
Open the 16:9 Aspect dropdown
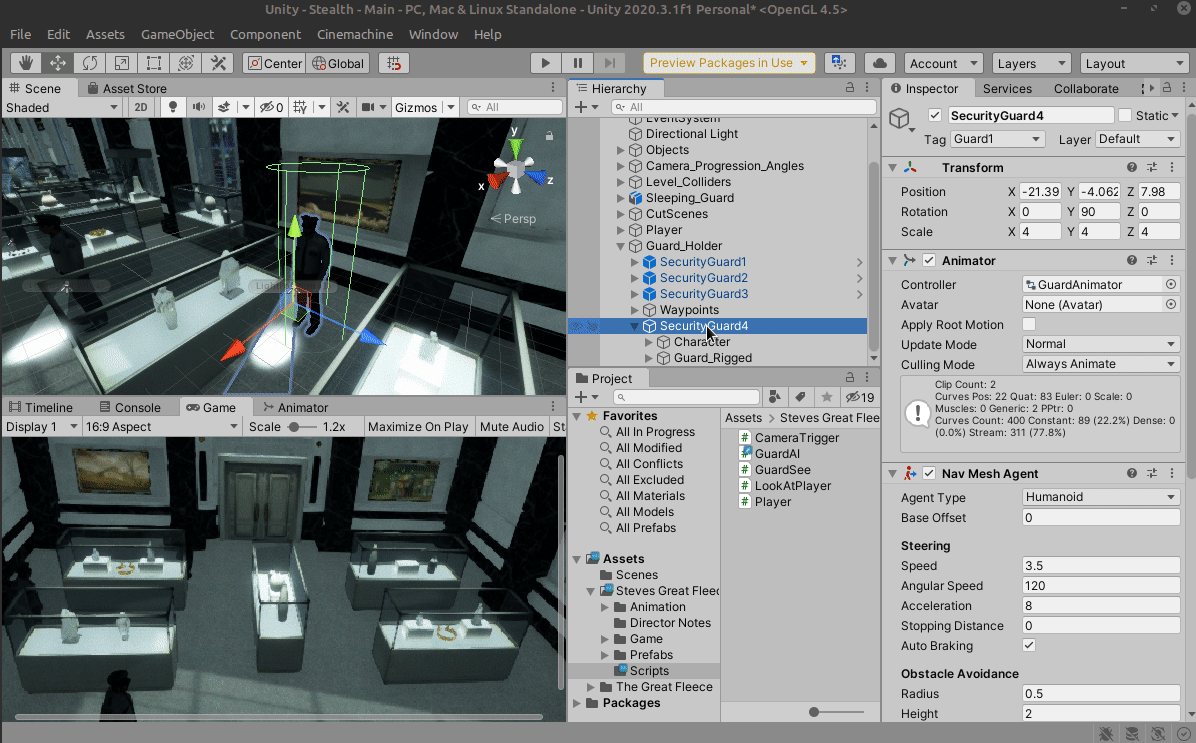click(162, 426)
